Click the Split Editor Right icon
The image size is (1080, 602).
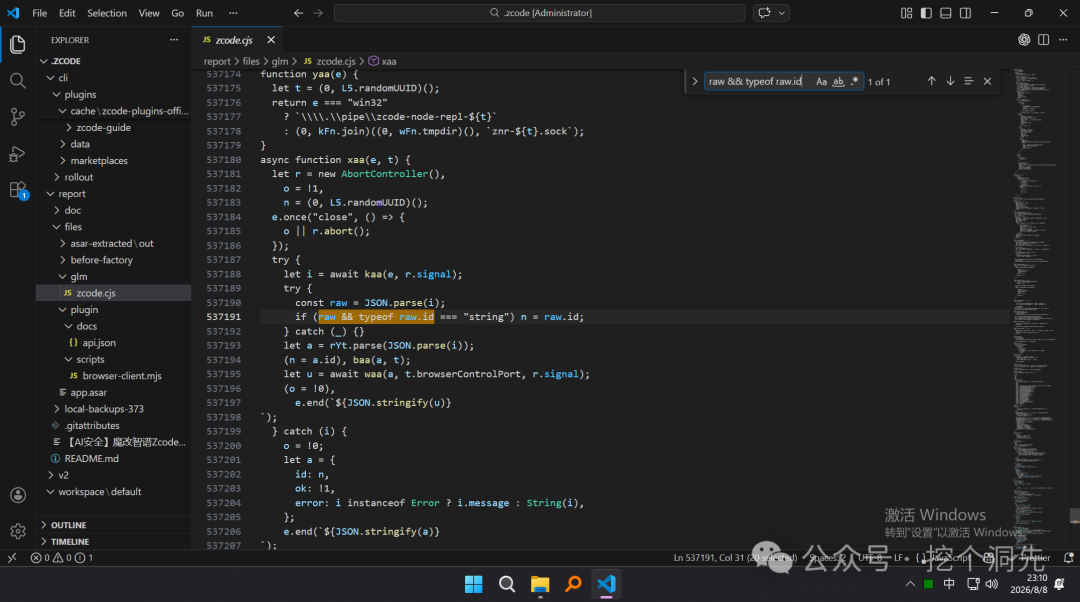[1043, 40]
